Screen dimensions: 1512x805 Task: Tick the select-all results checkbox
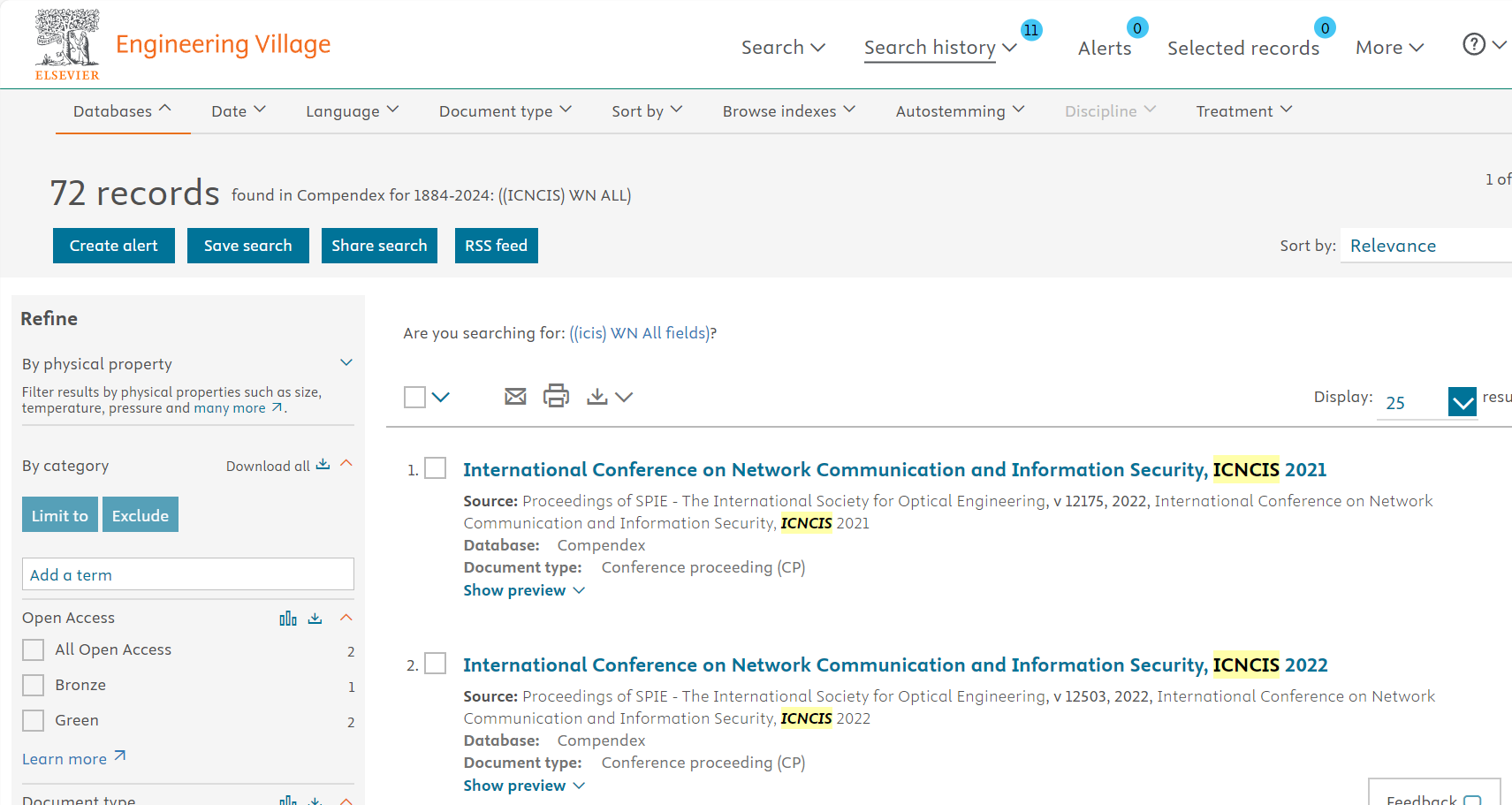click(x=414, y=397)
